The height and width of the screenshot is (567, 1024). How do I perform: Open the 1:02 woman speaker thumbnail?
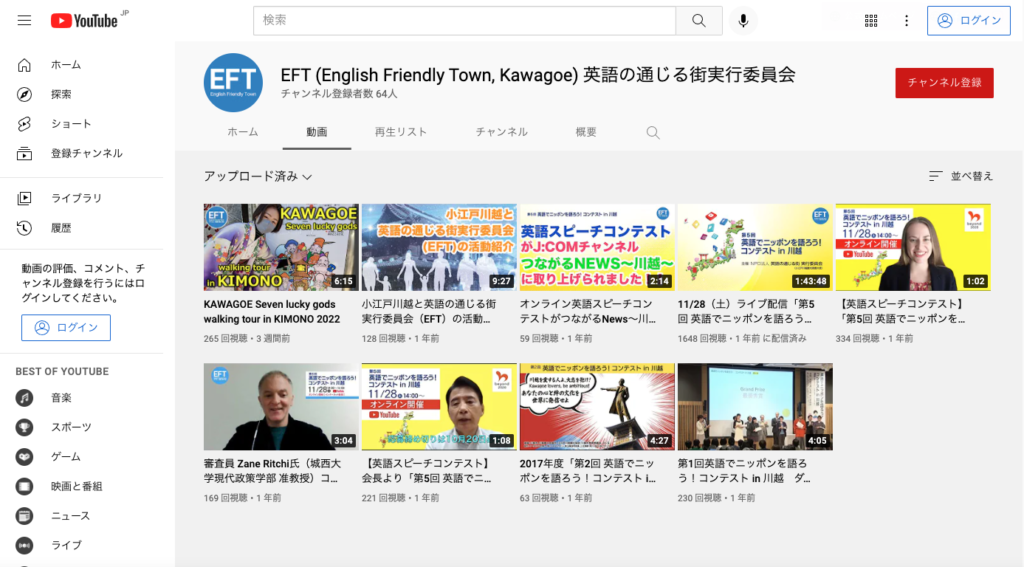coord(913,247)
